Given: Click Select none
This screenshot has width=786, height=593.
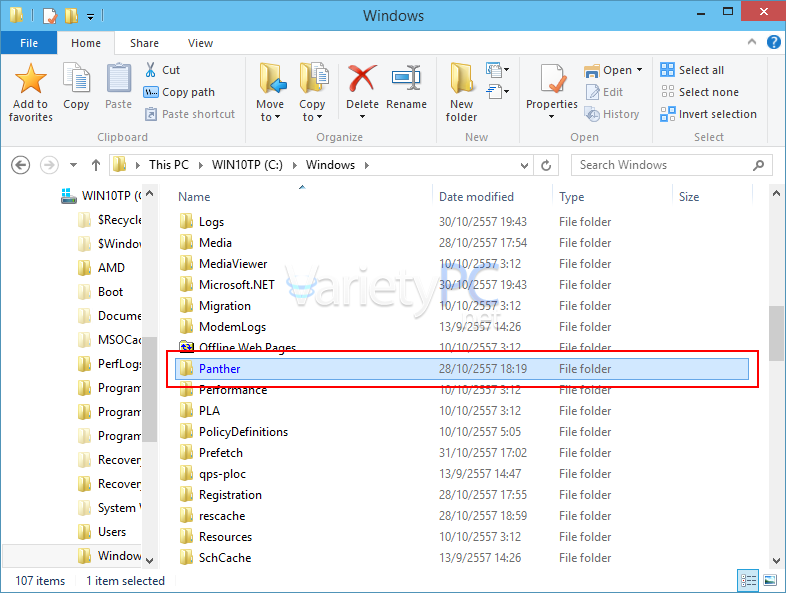Looking at the screenshot, I should click(x=699, y=92).
